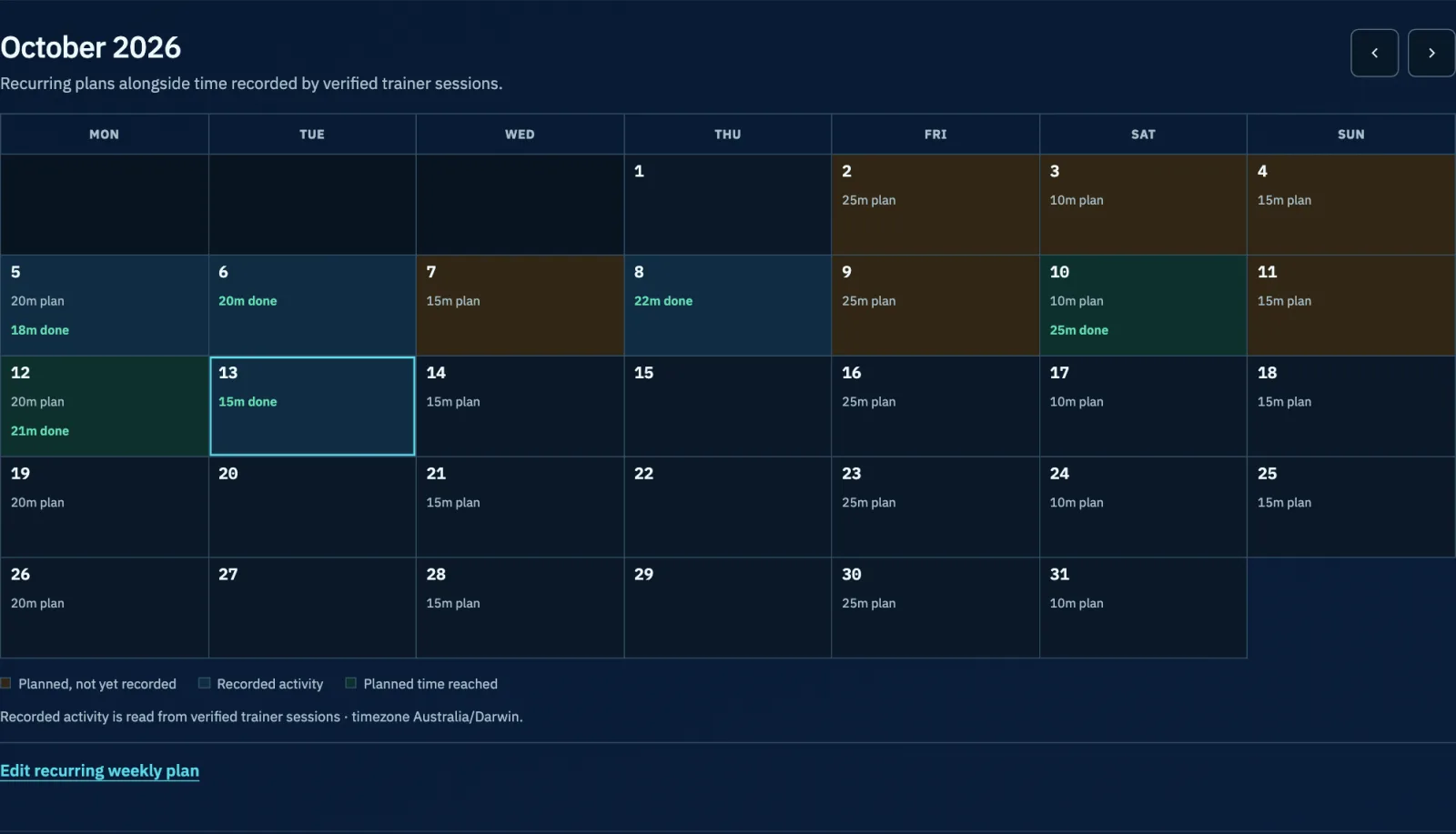The image size is (1456, 834).
Task: Click the '22m done' entry on October 8
Action: (x=663, y=301)
